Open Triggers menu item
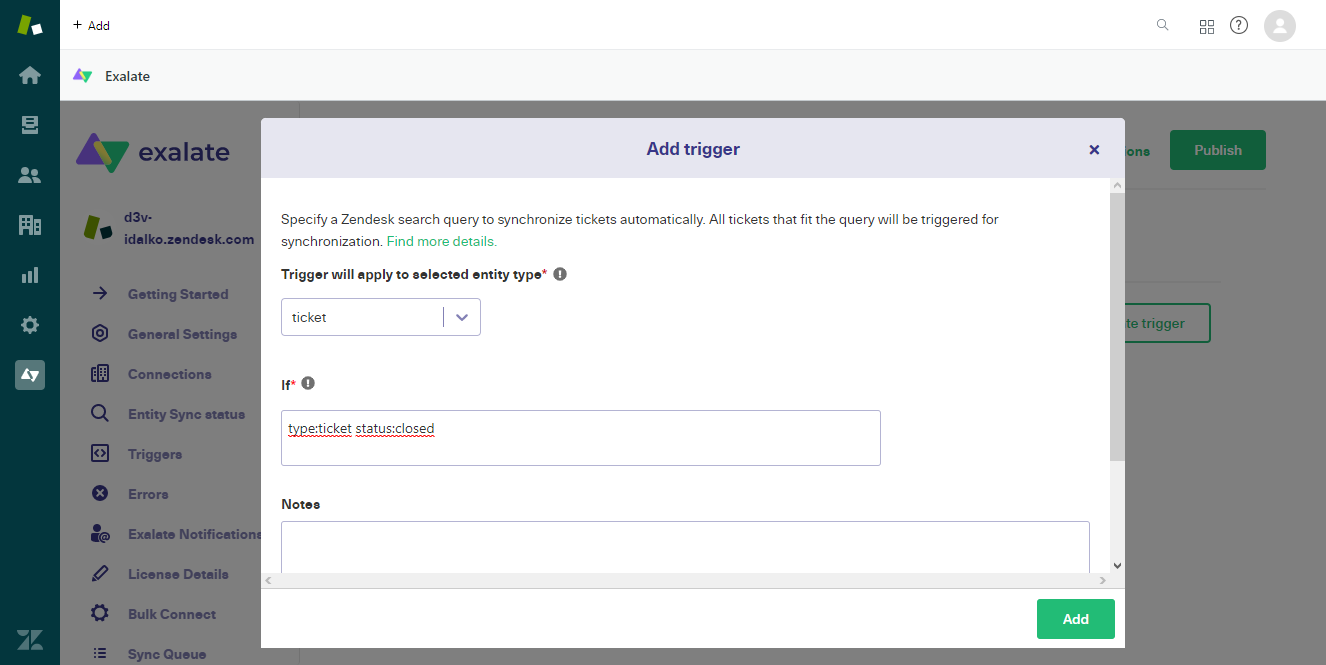The height and width of the screenshot is (665, 1326). (155, 454)
